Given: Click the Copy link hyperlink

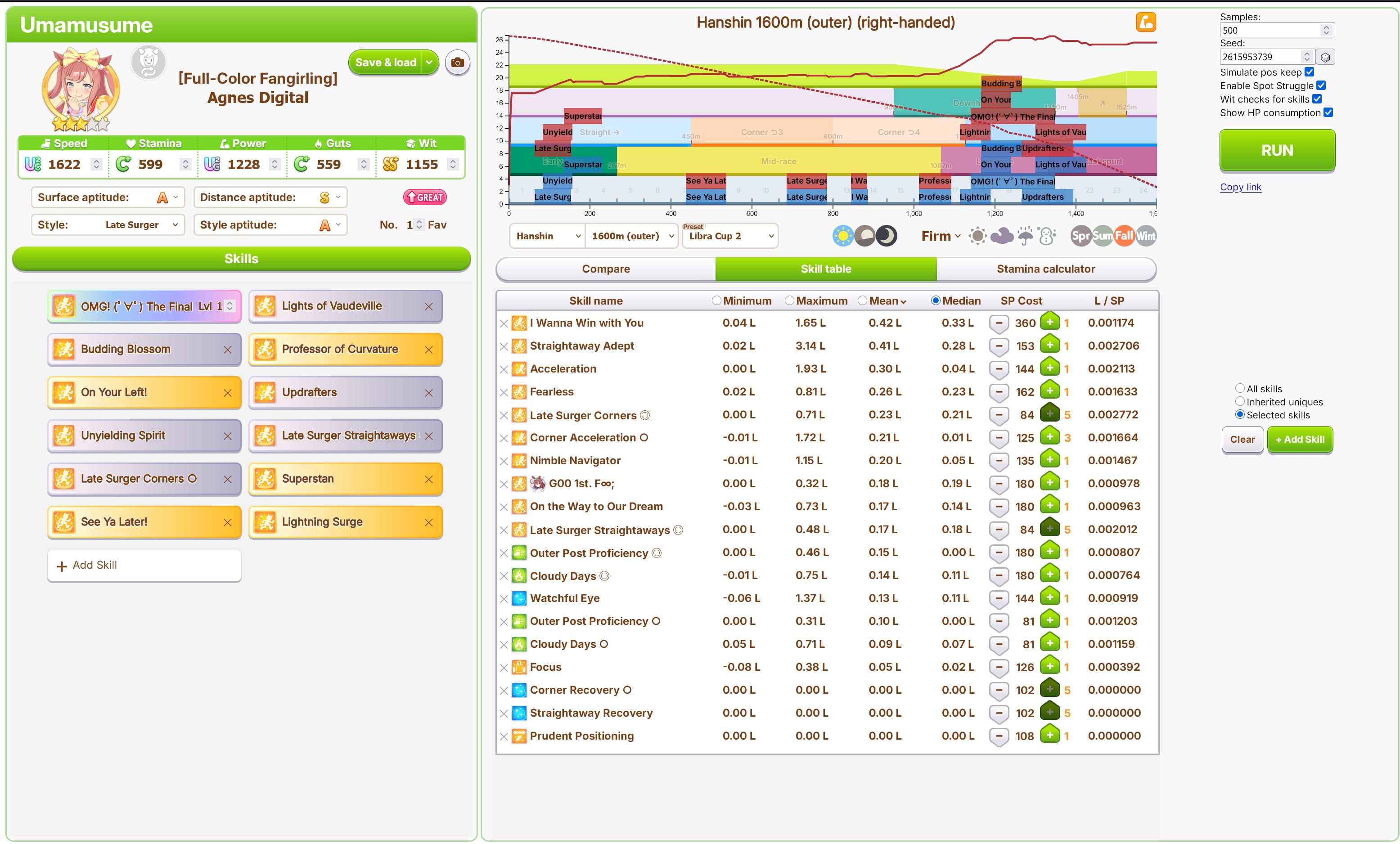Looking at the screenshot, I should click(x=1240, y=187).
